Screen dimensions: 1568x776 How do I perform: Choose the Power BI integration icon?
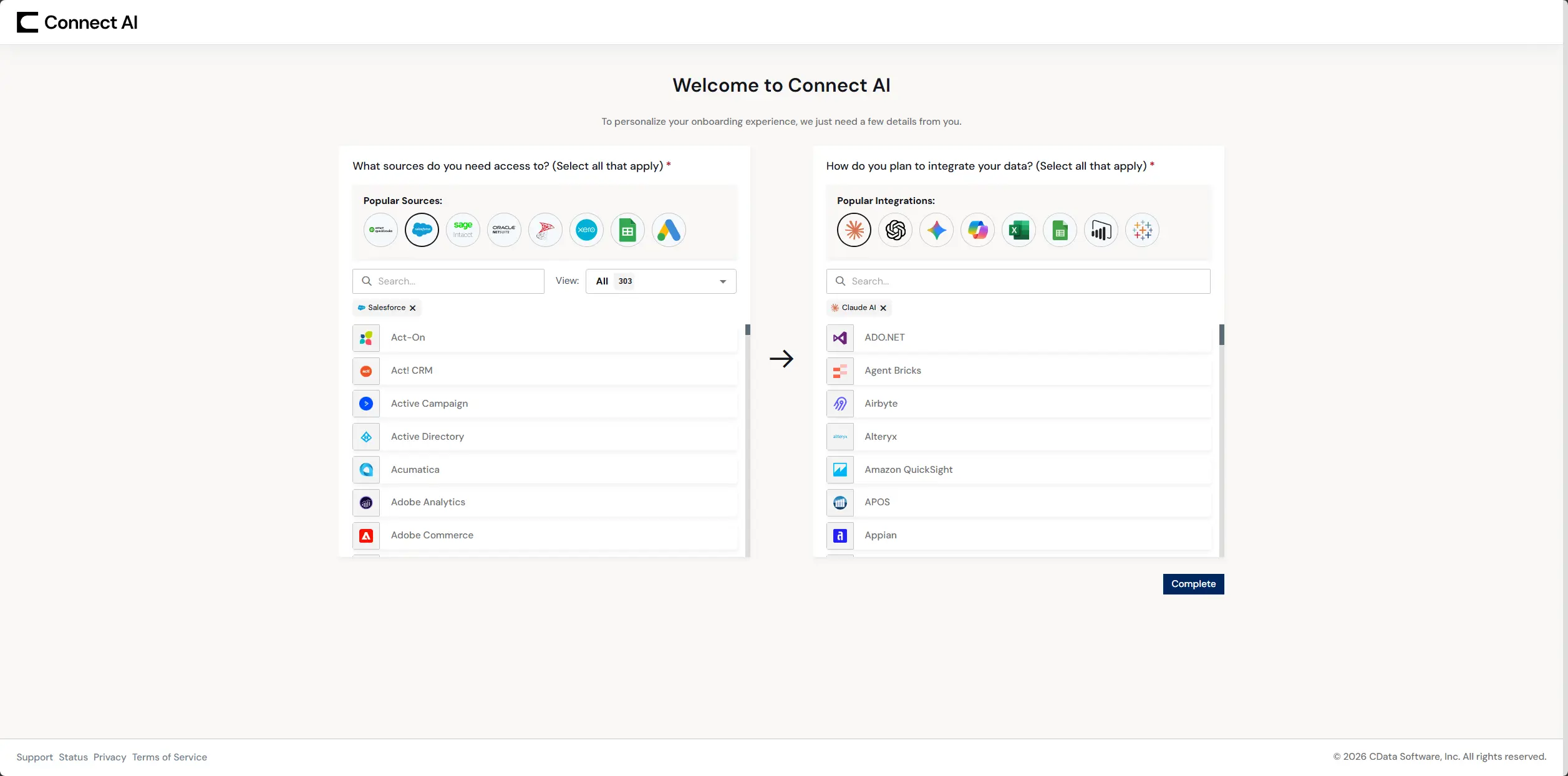(1101, 230)
